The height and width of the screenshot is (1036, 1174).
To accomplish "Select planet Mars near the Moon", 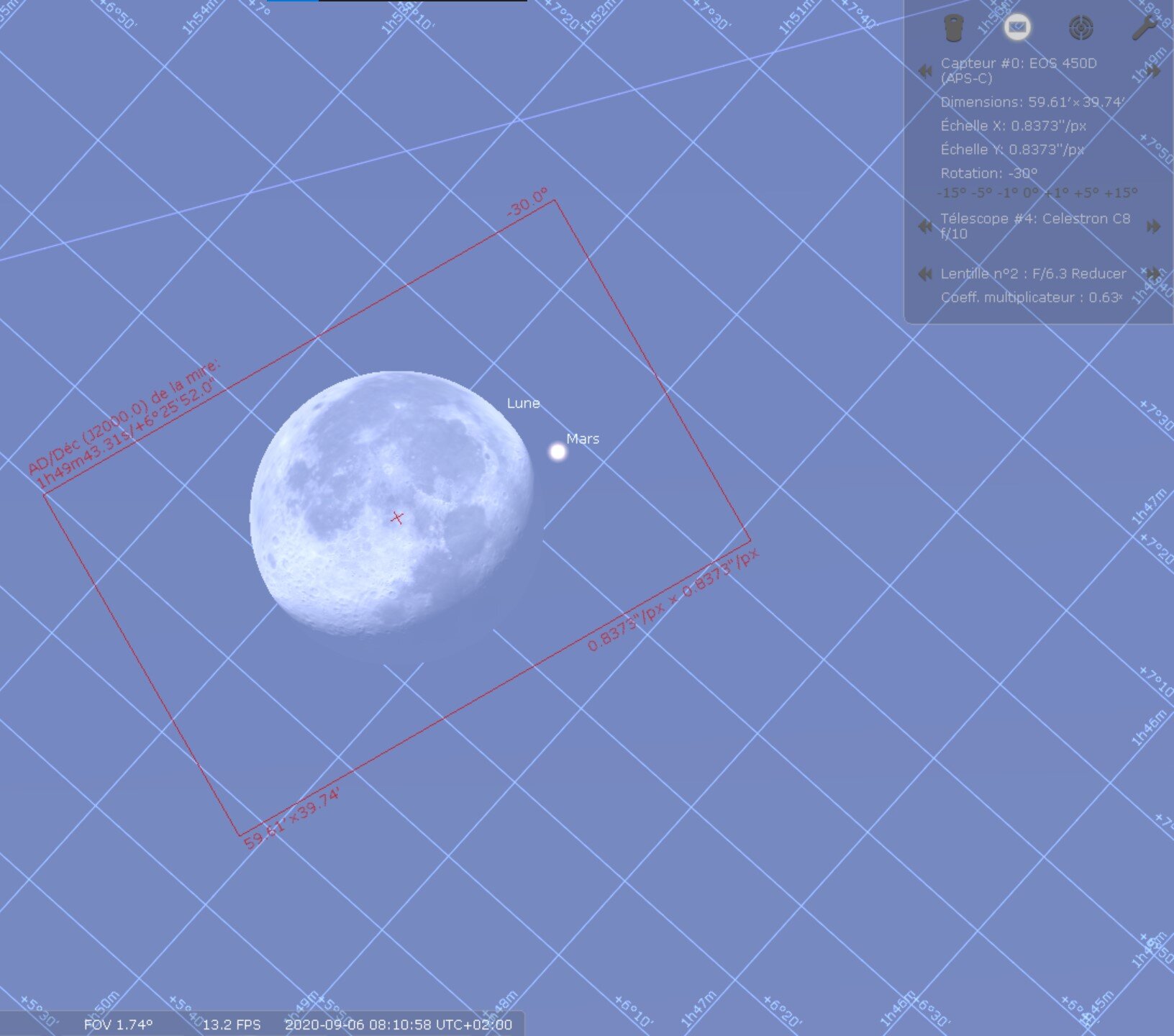I will pyautogui.click(x=558, y=452).
